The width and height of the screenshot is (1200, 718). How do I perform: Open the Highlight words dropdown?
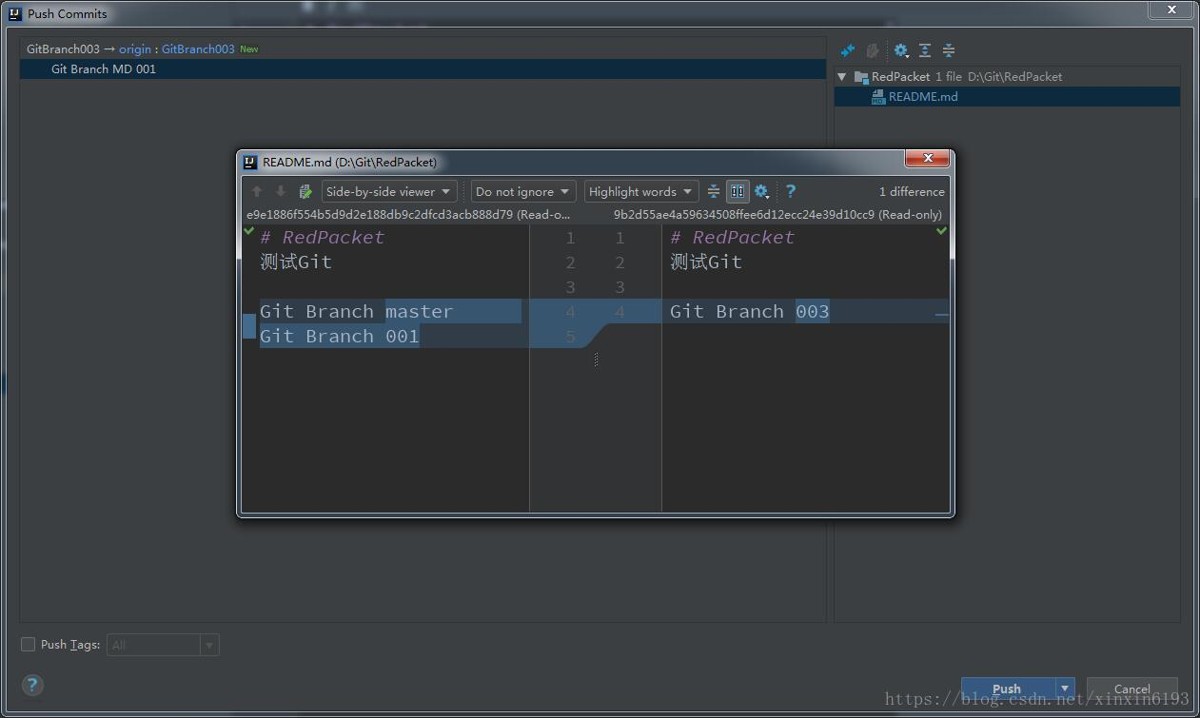tap(640, 192)
